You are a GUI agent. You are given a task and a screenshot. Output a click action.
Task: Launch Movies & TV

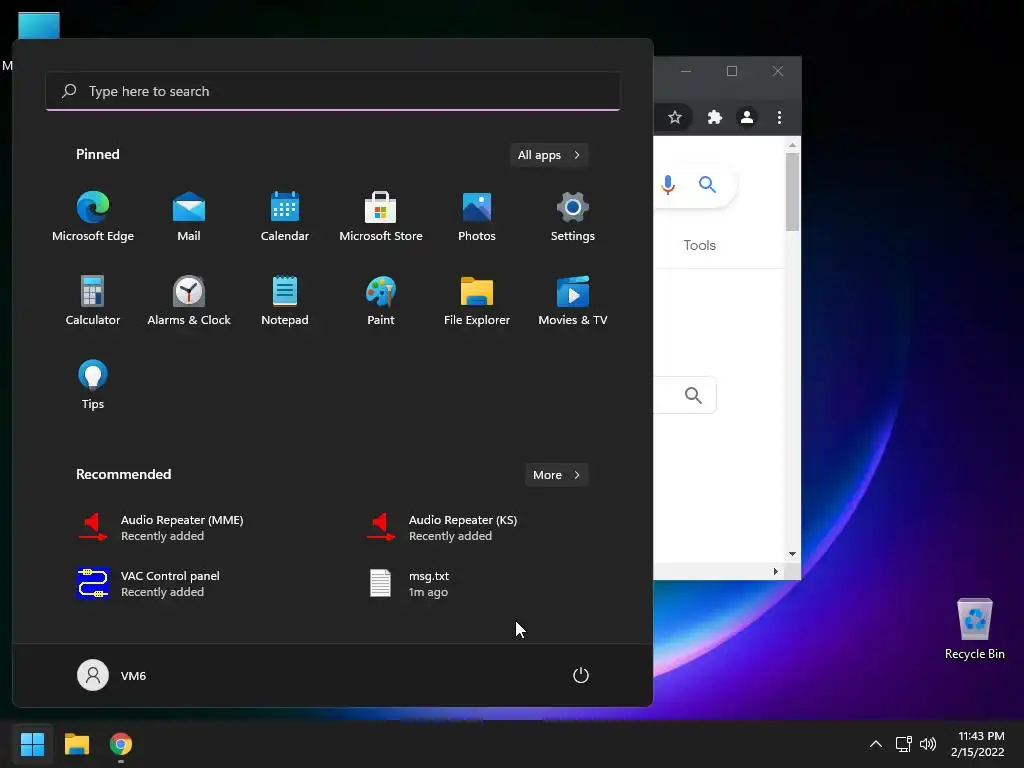573,300
